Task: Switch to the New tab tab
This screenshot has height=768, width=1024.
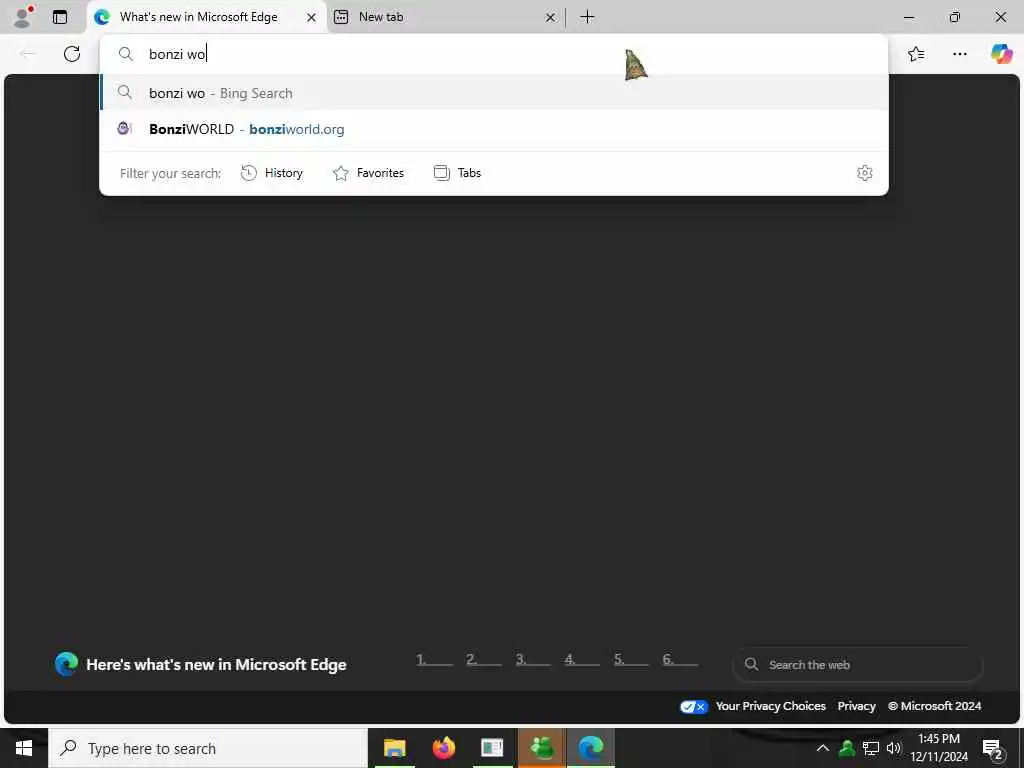Action: pos(445,17)
